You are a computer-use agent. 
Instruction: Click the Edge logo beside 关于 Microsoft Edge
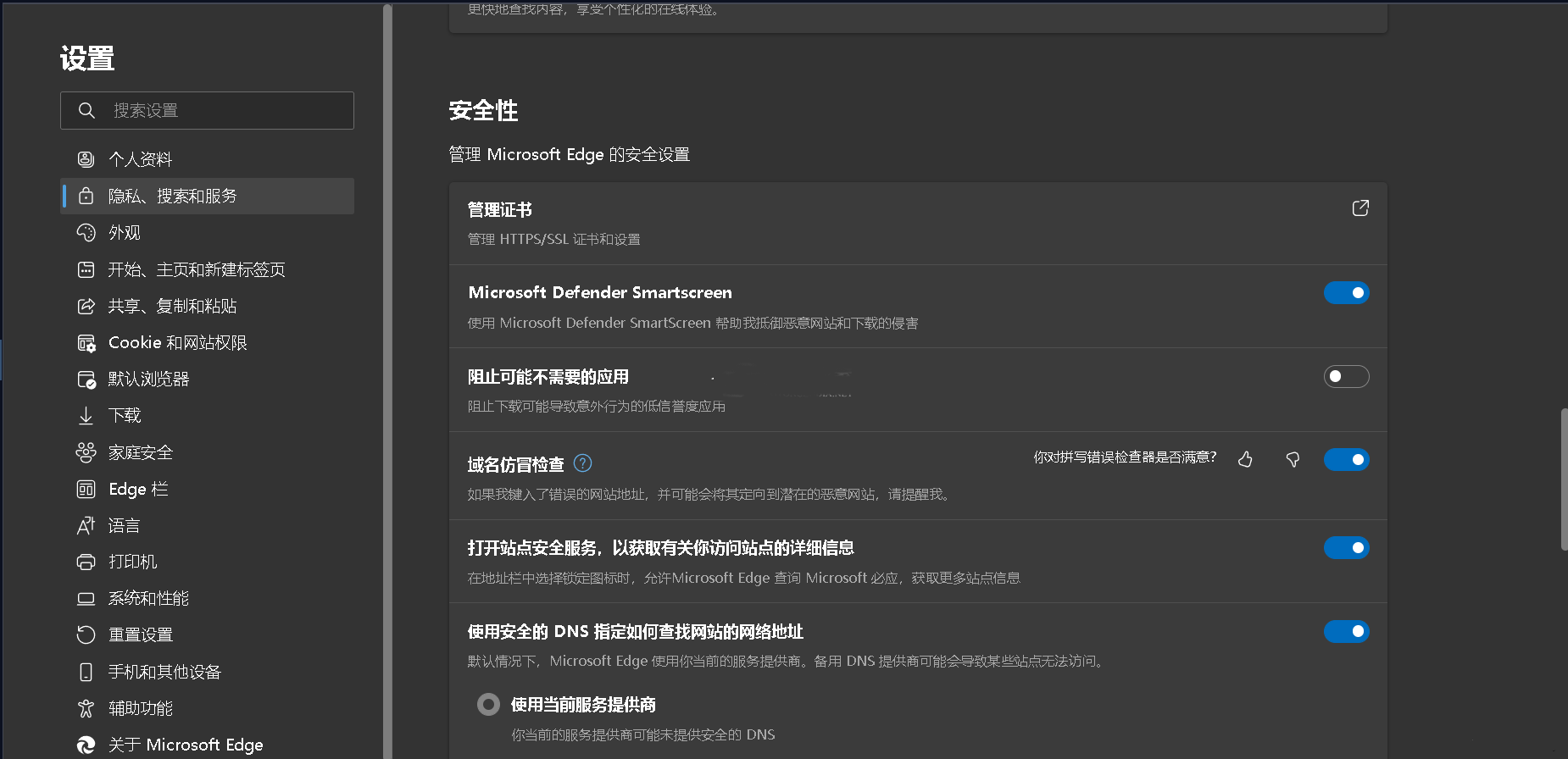pyautogui.click(x=86, y=745)
